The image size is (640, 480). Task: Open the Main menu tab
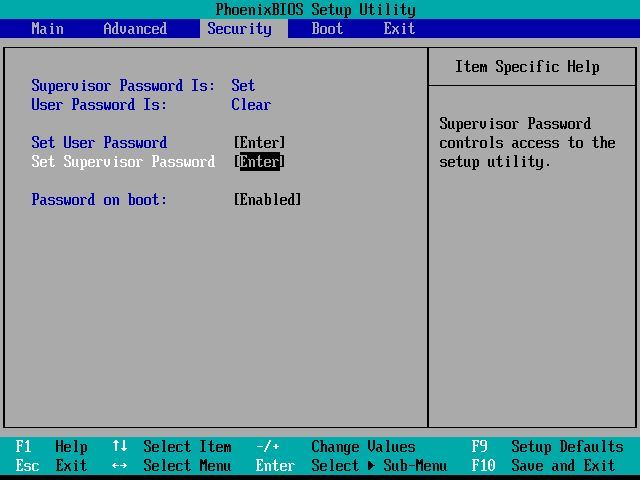click(47, 29)
